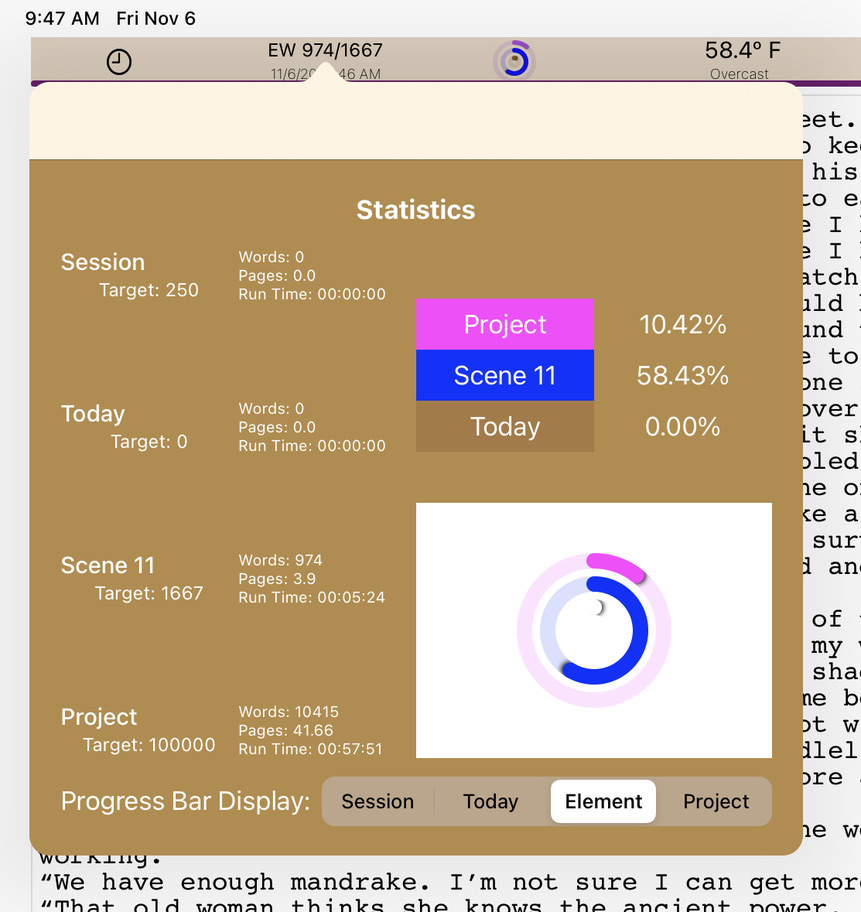The height and width of the screenshot is (912, 861).
Task: Edit the Scene 11 target 1667
Action: click(149, 594)
